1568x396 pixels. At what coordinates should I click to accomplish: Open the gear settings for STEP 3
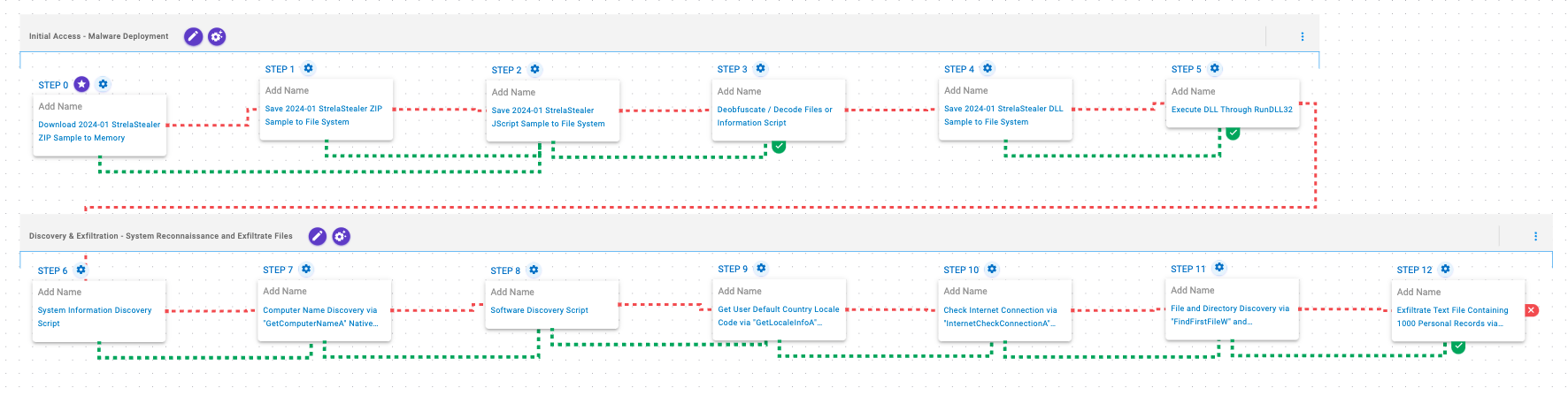[760, 68]
